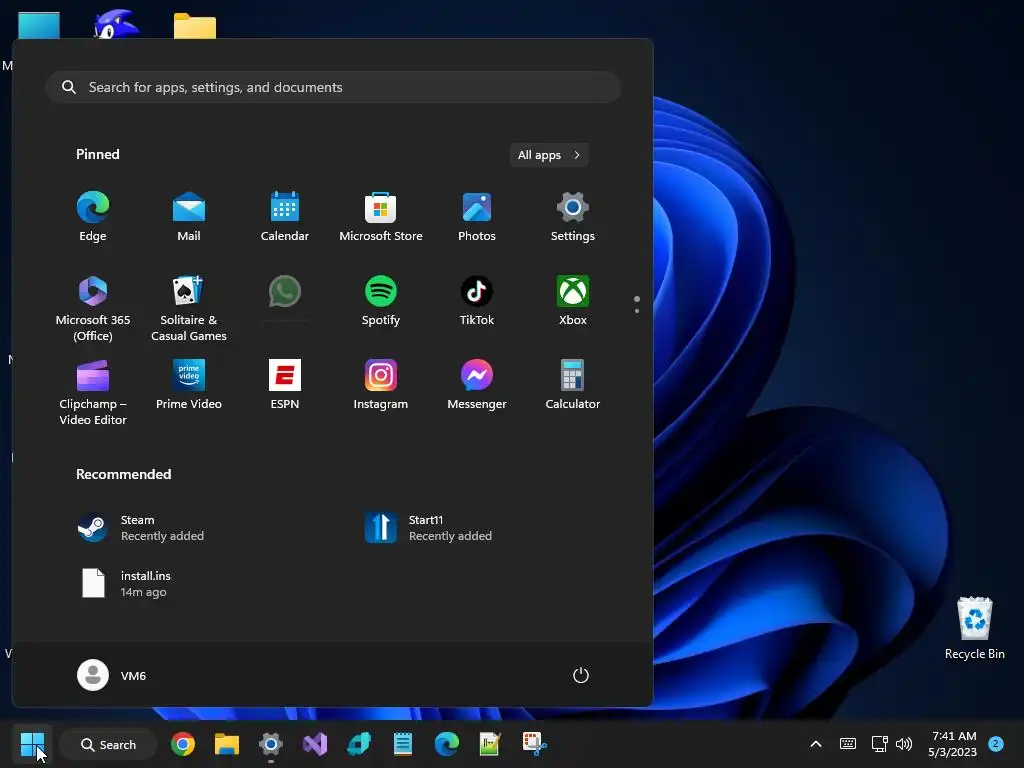The width and height of the screenshot is (1024, 768).
Task: Open Microsoft 365 (Office)
Action: tap(93, 308)
